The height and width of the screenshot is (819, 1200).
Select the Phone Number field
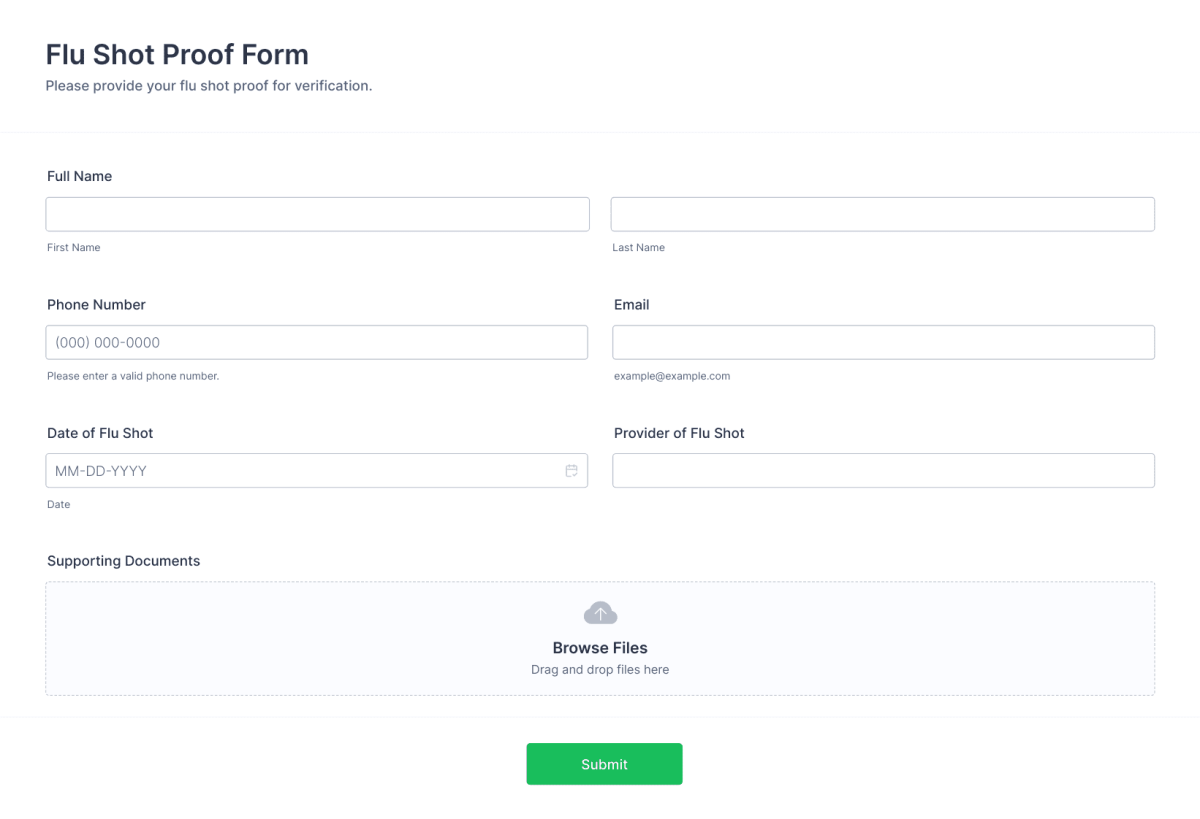[317, 342]
